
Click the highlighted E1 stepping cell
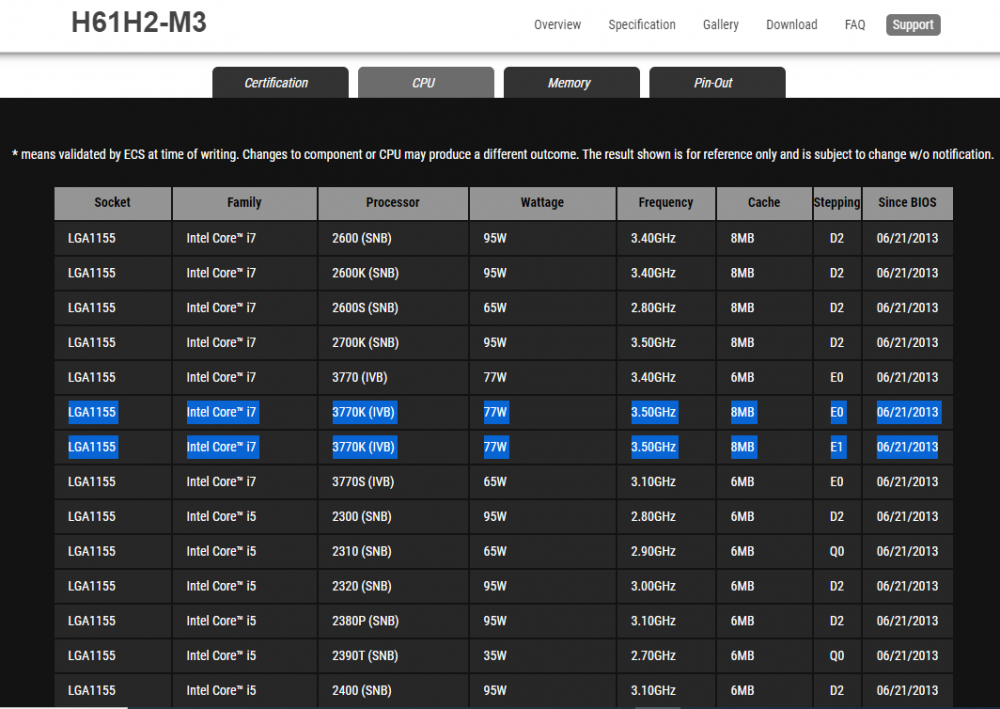[837, 447]
